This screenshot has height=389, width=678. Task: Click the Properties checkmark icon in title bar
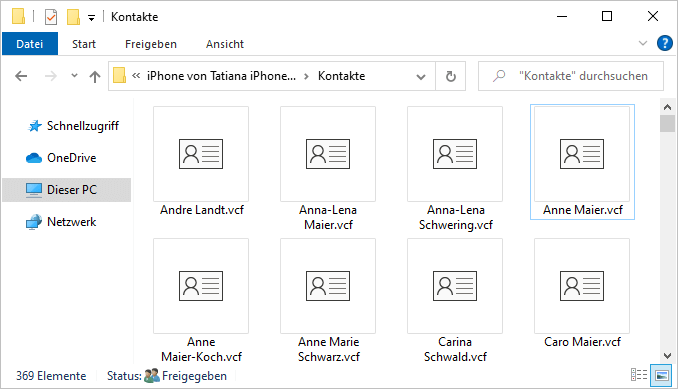click(x=51, y=17)
